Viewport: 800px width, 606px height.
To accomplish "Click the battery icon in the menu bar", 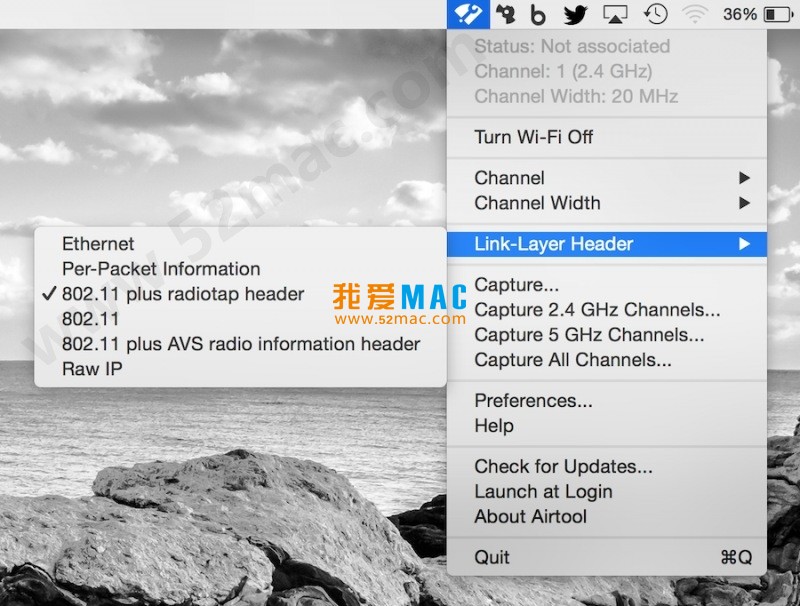I will point(777,14).
